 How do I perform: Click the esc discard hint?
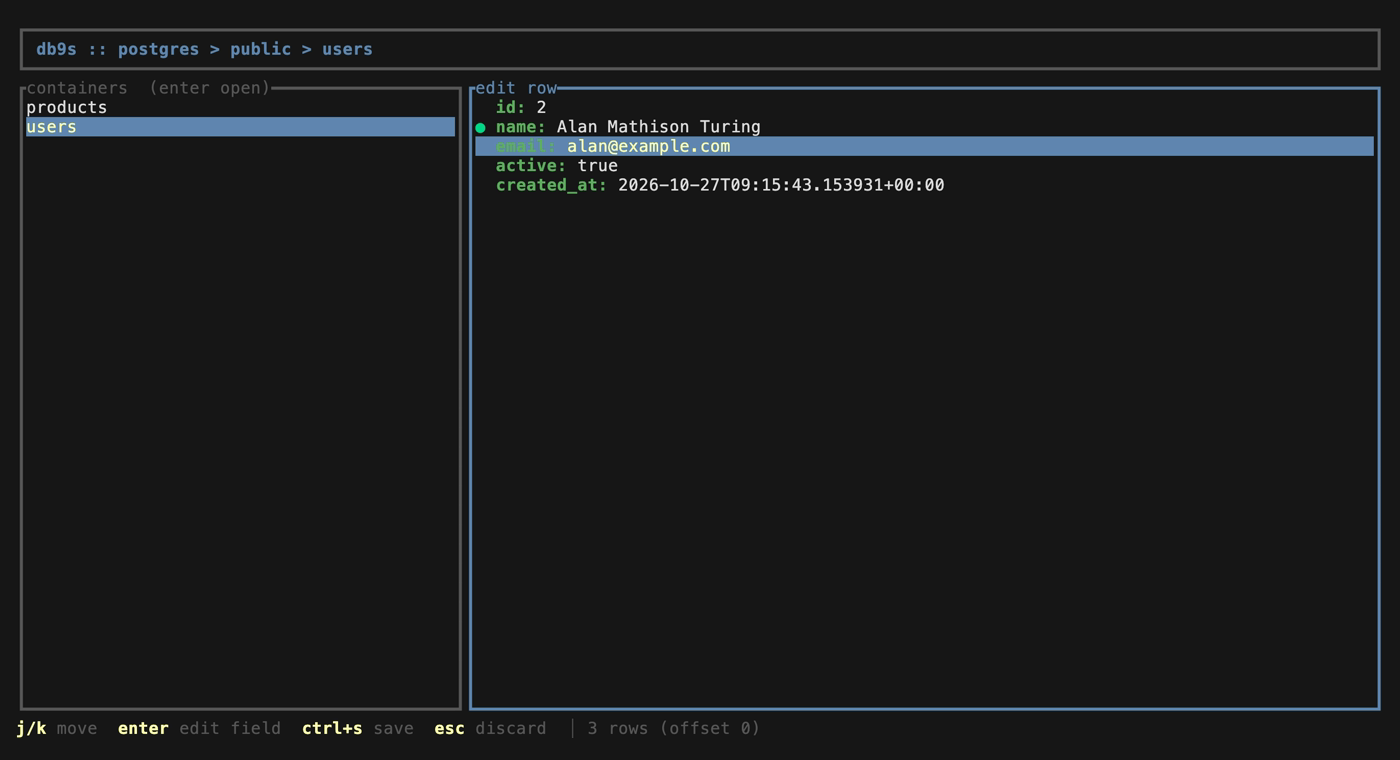point(490,728)
